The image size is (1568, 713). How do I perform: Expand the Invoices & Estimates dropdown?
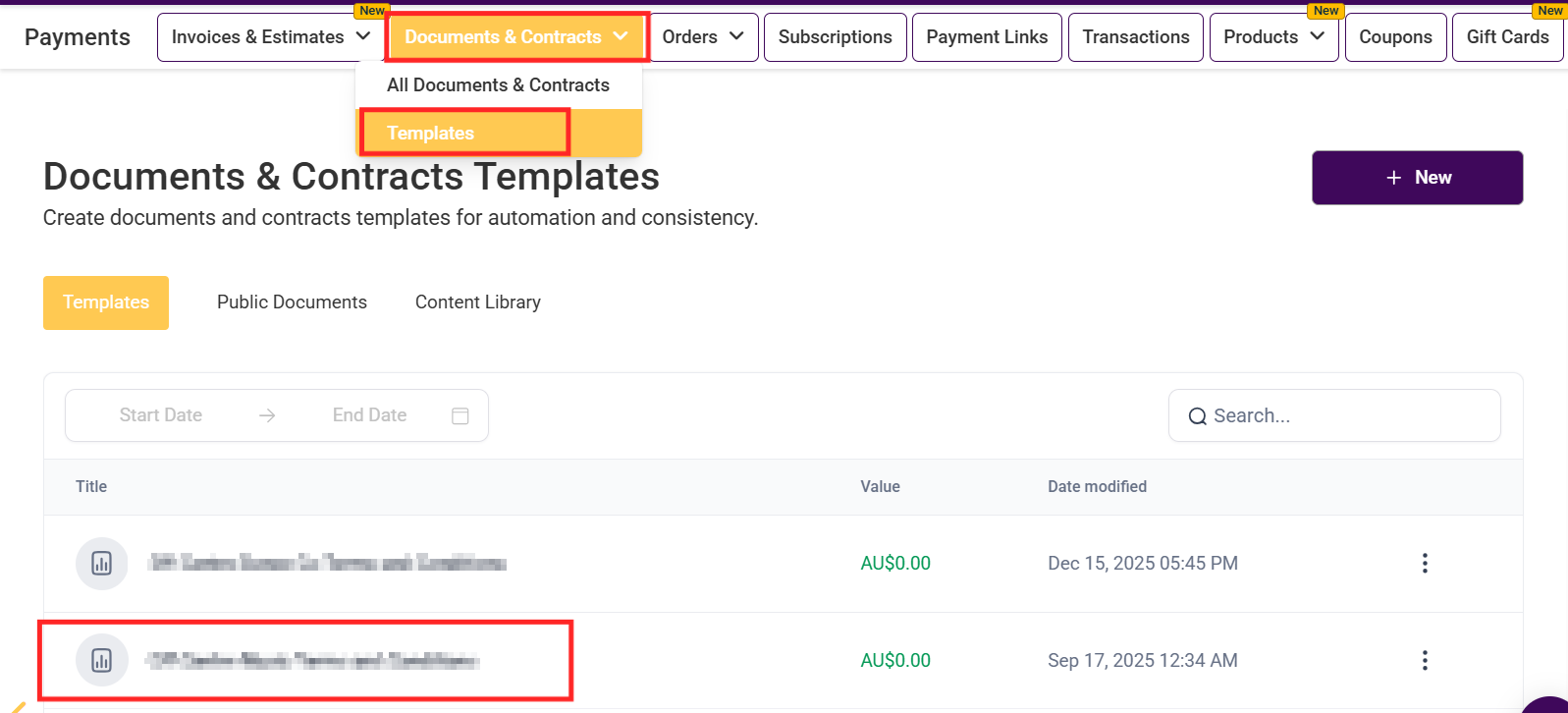click(x=363, y=36)
